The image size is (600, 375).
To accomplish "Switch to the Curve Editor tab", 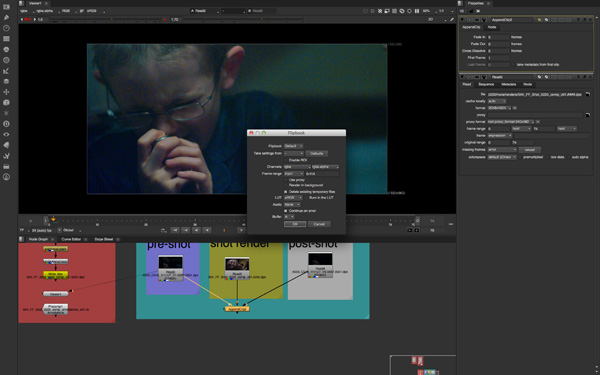I will pos(71,239).
